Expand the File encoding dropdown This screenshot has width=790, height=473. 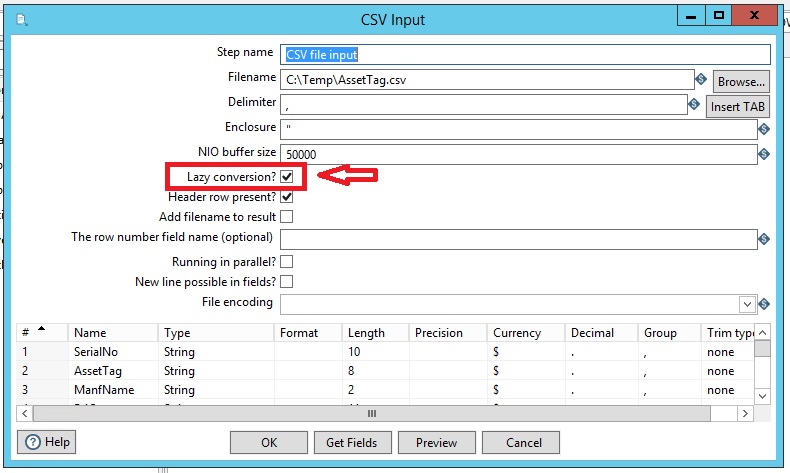point(746,304)
